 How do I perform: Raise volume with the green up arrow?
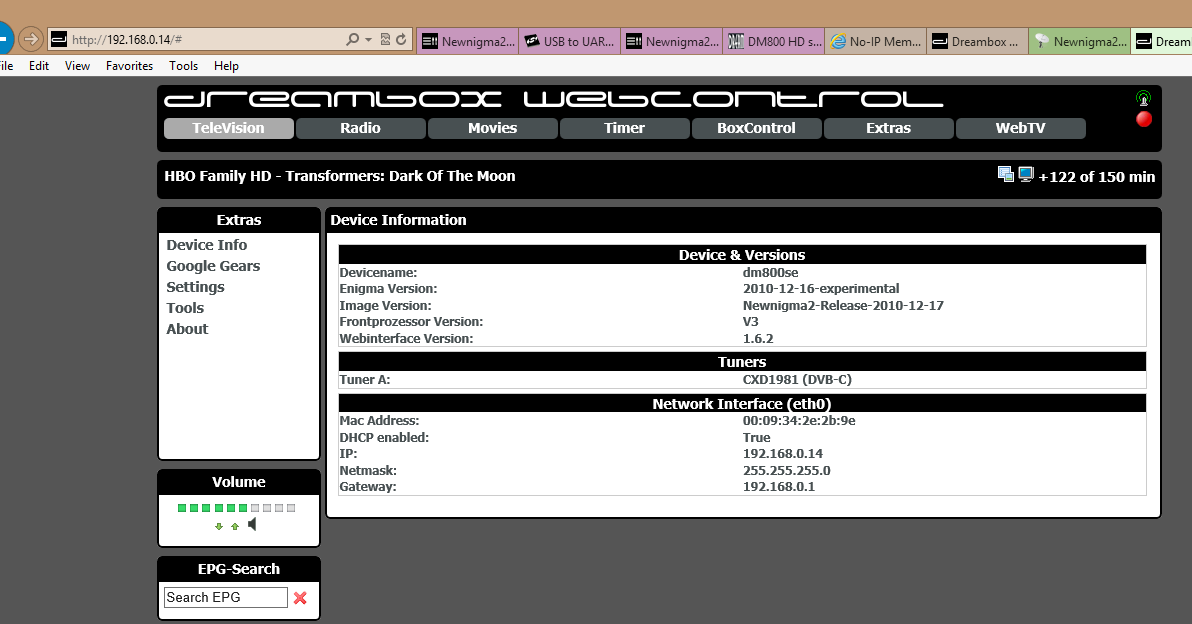[x=235, y=526]
